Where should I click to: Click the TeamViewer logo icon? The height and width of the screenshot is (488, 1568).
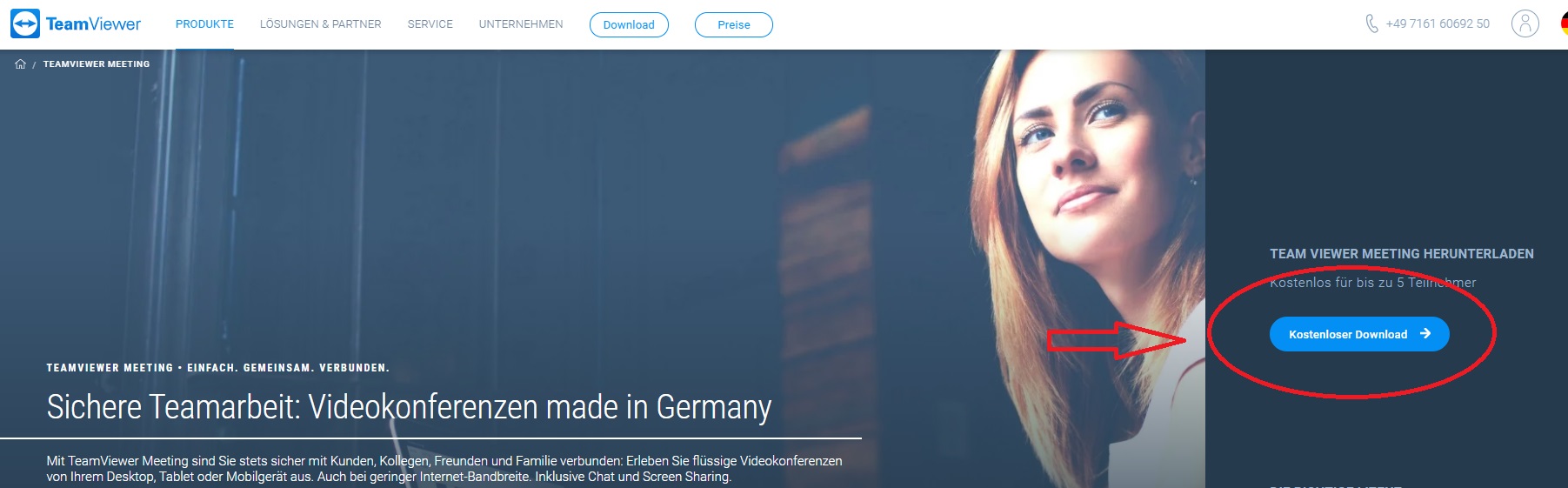[x=25, y=23]
